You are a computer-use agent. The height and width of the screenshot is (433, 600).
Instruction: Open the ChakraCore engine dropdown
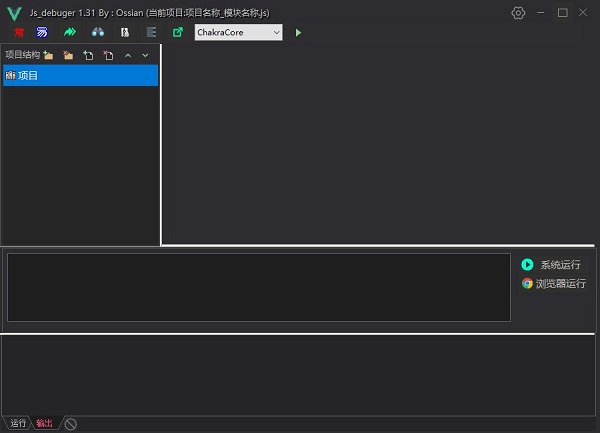coord(238,33)
